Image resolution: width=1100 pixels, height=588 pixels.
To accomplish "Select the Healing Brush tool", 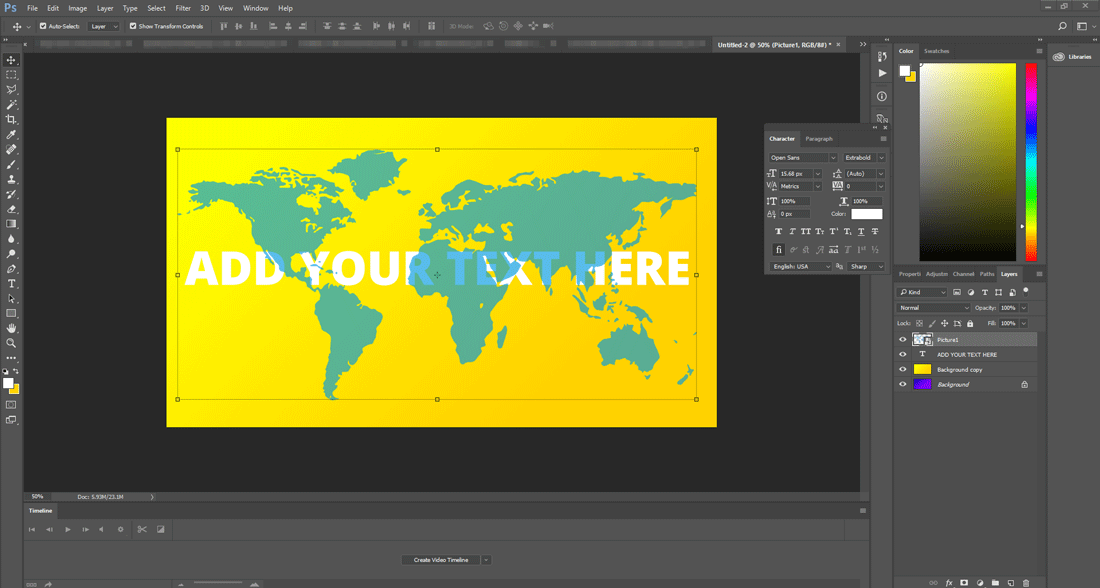I will [11, 149].
